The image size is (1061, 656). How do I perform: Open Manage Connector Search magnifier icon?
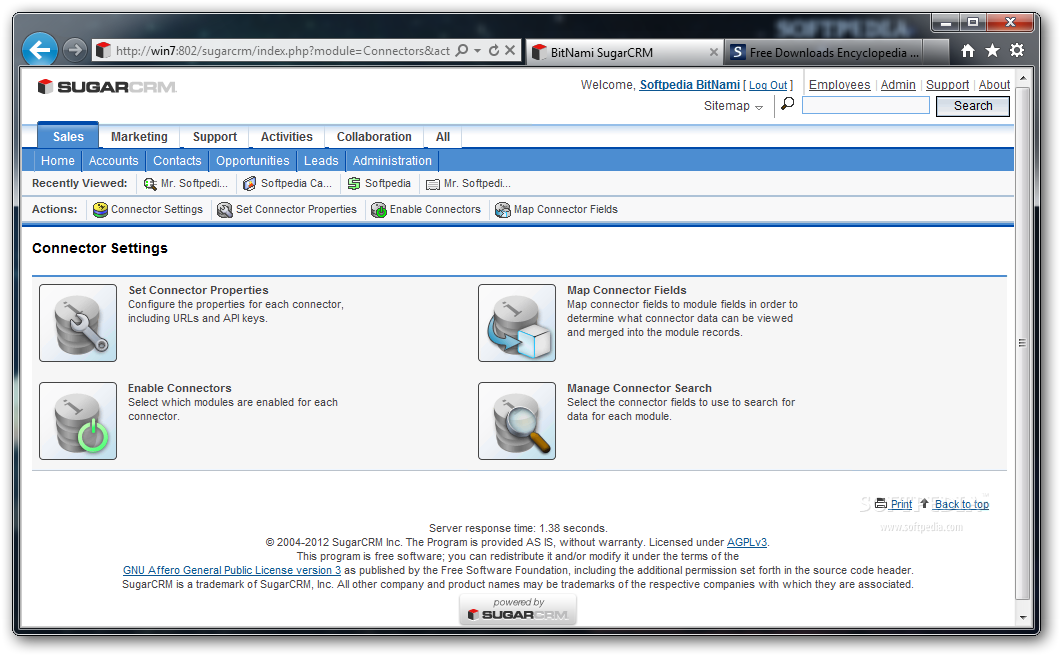pos(517,421)
